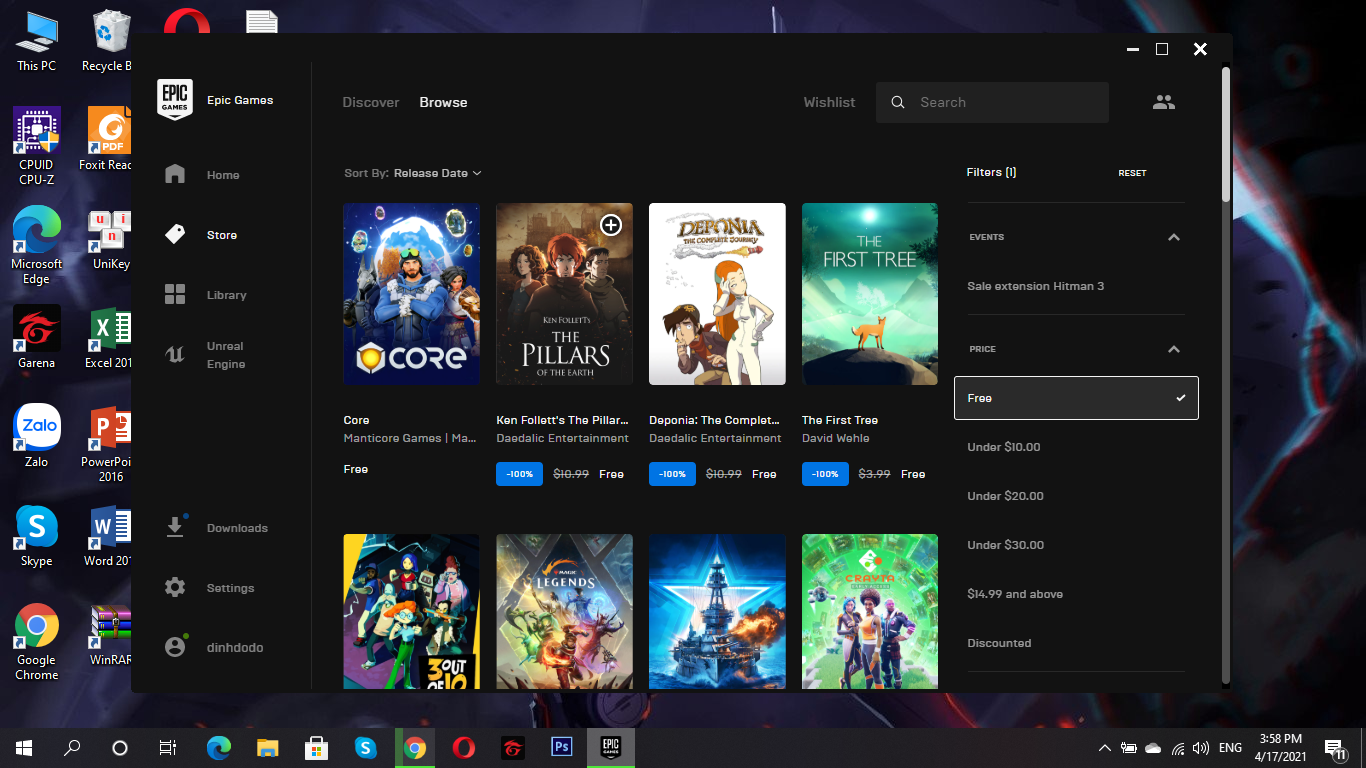
Task: Open The First Tree cover thumbnail
Action: tap(870, 294)
